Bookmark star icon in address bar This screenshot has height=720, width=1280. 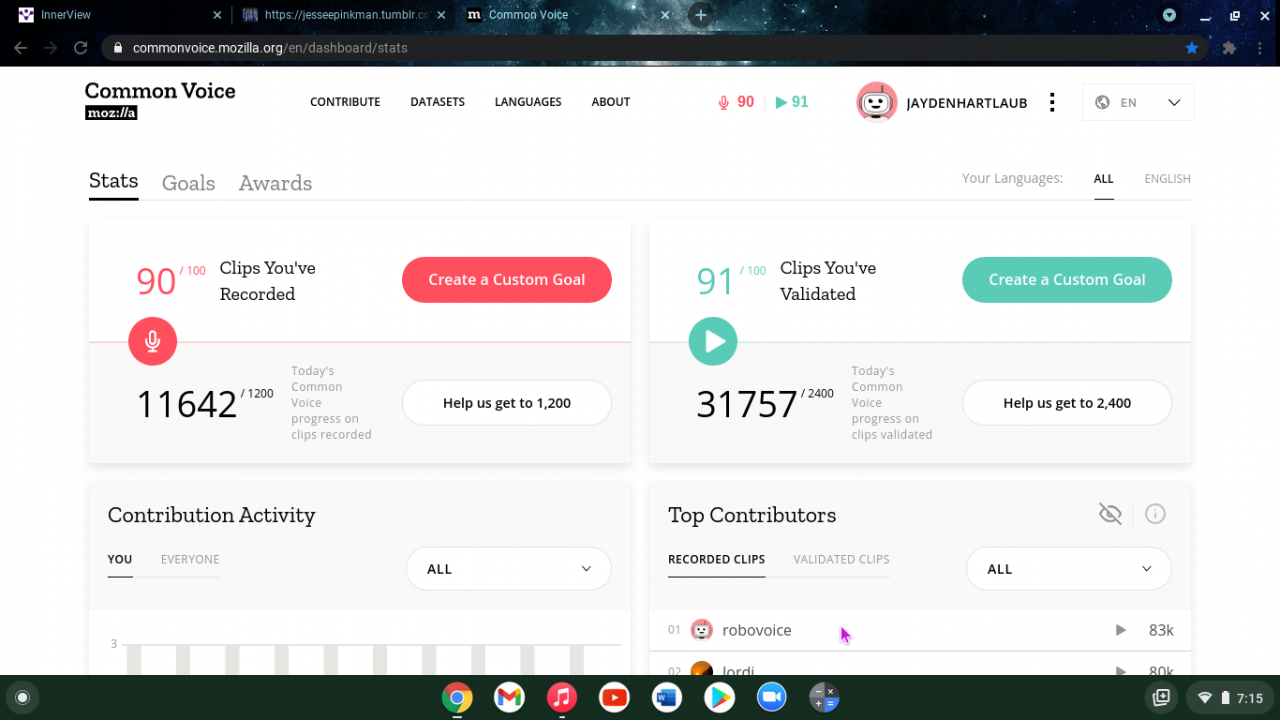1191,47
